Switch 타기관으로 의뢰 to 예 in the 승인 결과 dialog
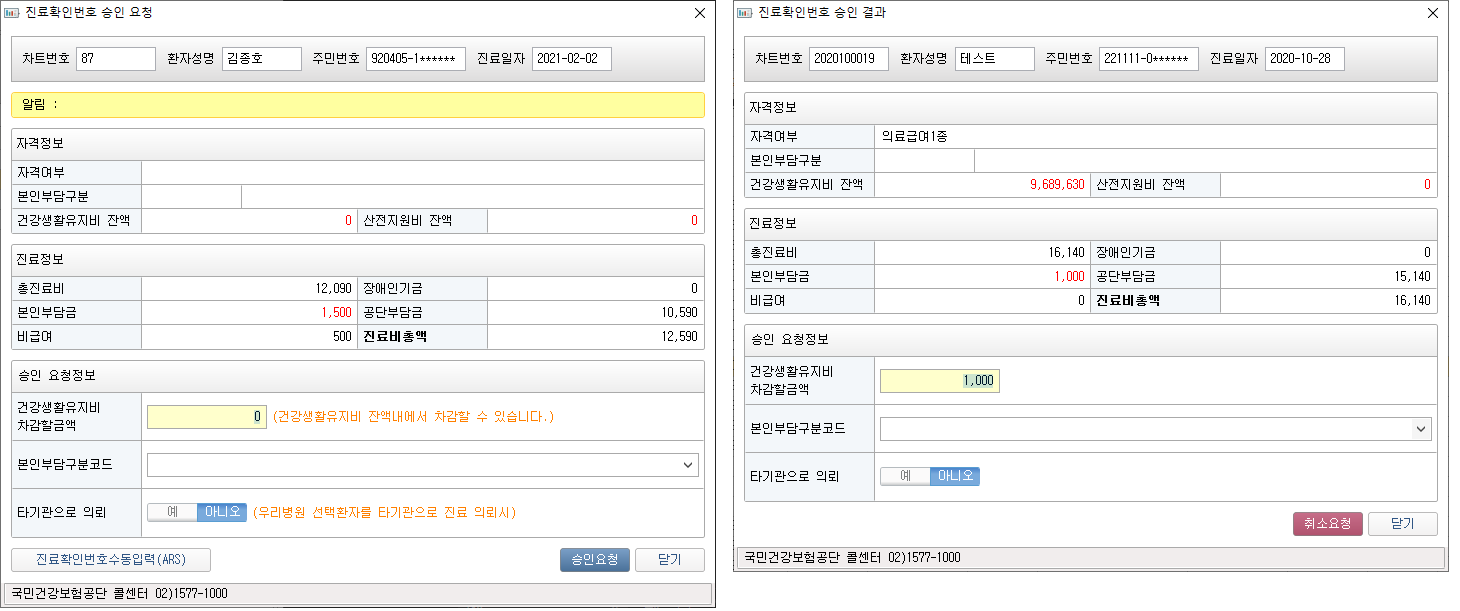Viewport: 1460px width, 611px height. click(x=905, y=476)
